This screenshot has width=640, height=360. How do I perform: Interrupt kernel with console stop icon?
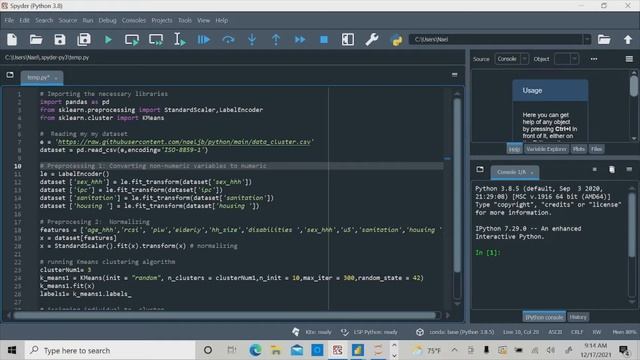coord(595,169)
